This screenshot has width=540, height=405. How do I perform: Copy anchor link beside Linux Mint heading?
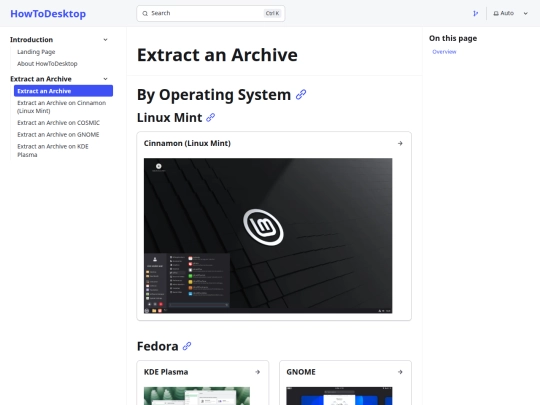(x=210, y=118)
